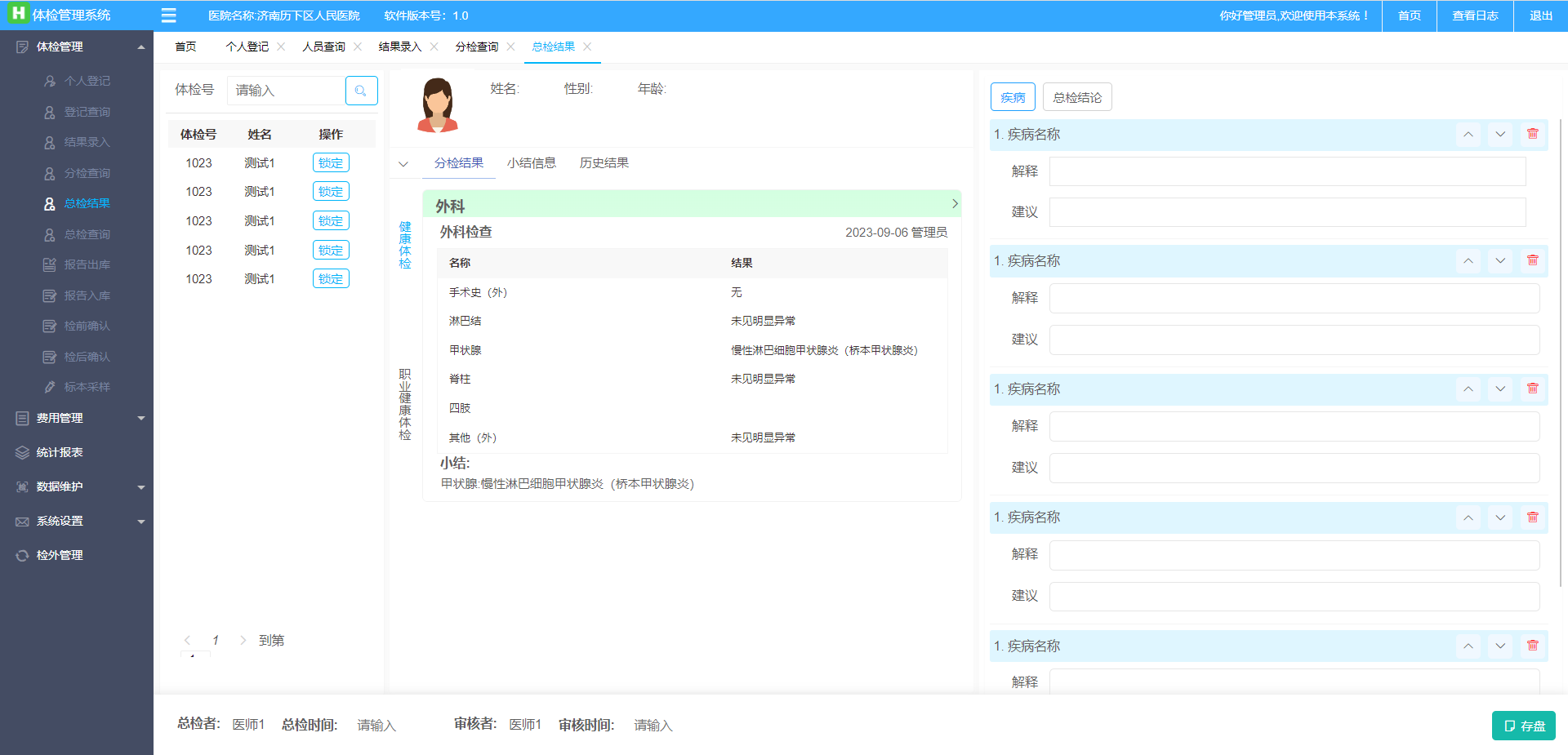Move the first 疾病名称 entry up

1468,134
